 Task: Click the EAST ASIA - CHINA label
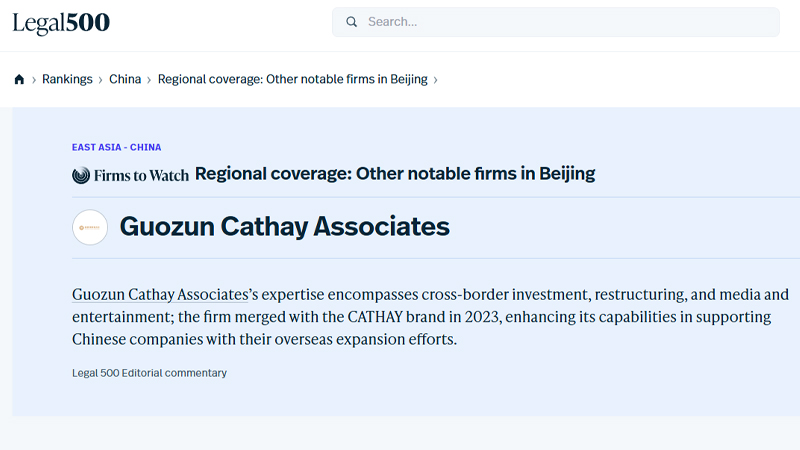pos(116,147)
